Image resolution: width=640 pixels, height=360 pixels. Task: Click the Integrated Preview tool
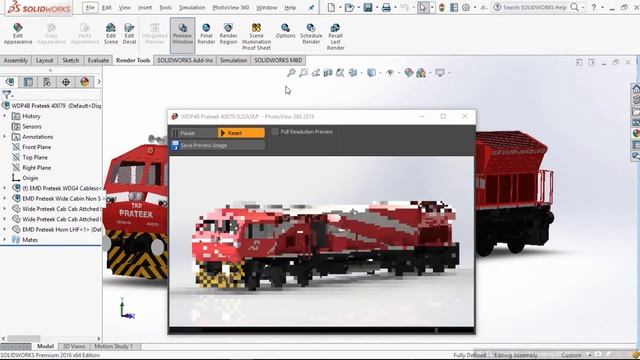(x=155, y=33)
